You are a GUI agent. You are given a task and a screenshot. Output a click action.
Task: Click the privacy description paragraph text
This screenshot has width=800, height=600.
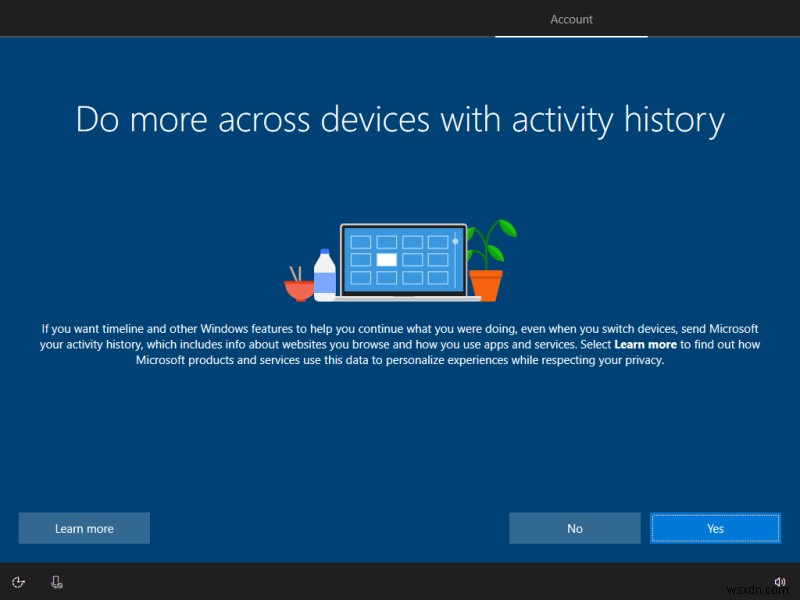pyautogui.click(x=400, y=344)
